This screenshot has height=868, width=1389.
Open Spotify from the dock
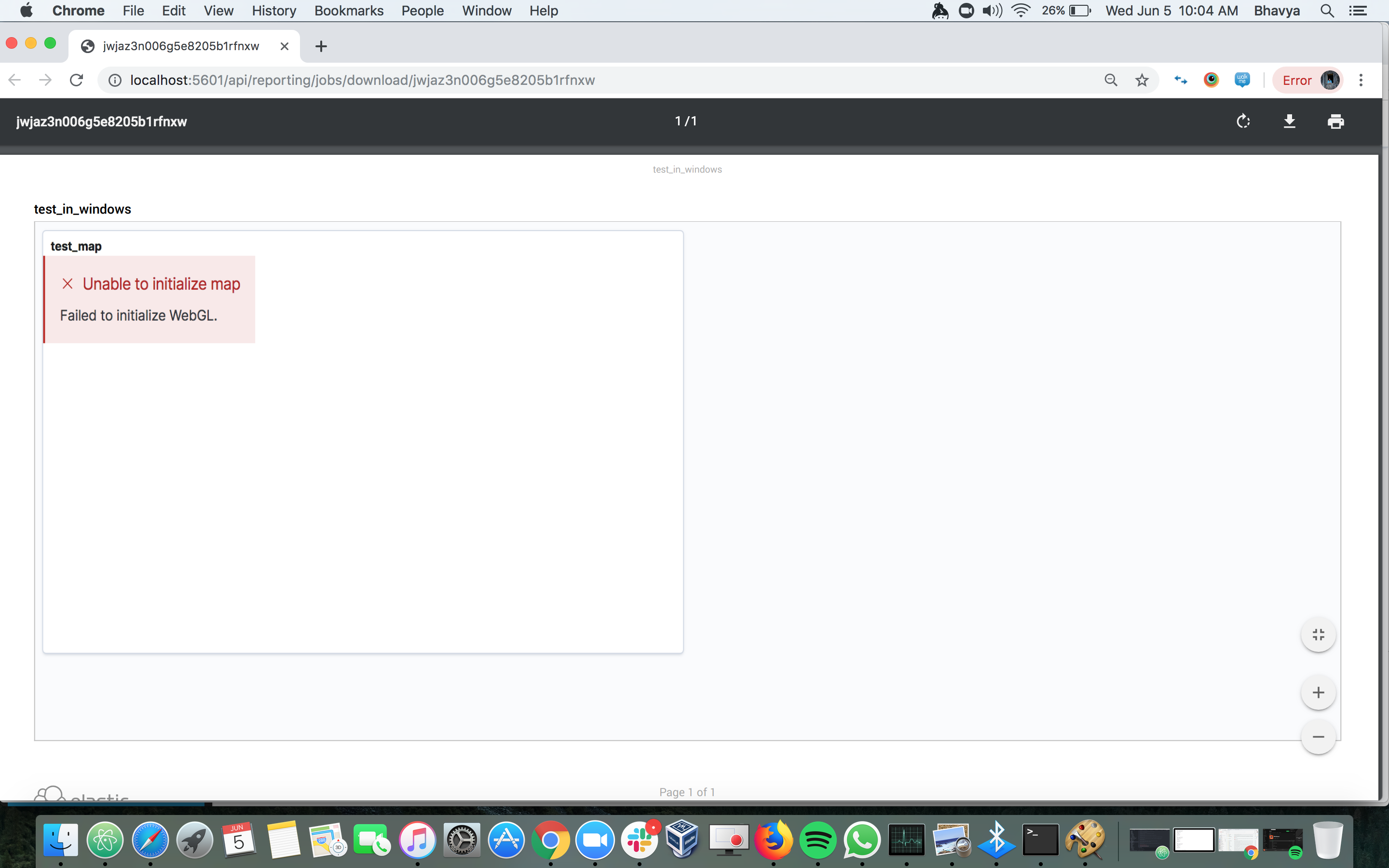point(817,841)
